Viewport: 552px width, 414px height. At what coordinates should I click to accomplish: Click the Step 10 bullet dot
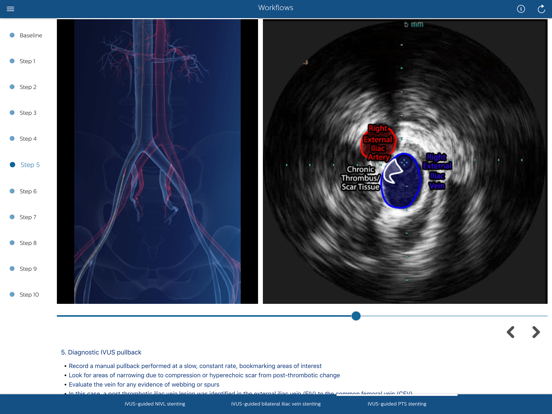[12, 294]
